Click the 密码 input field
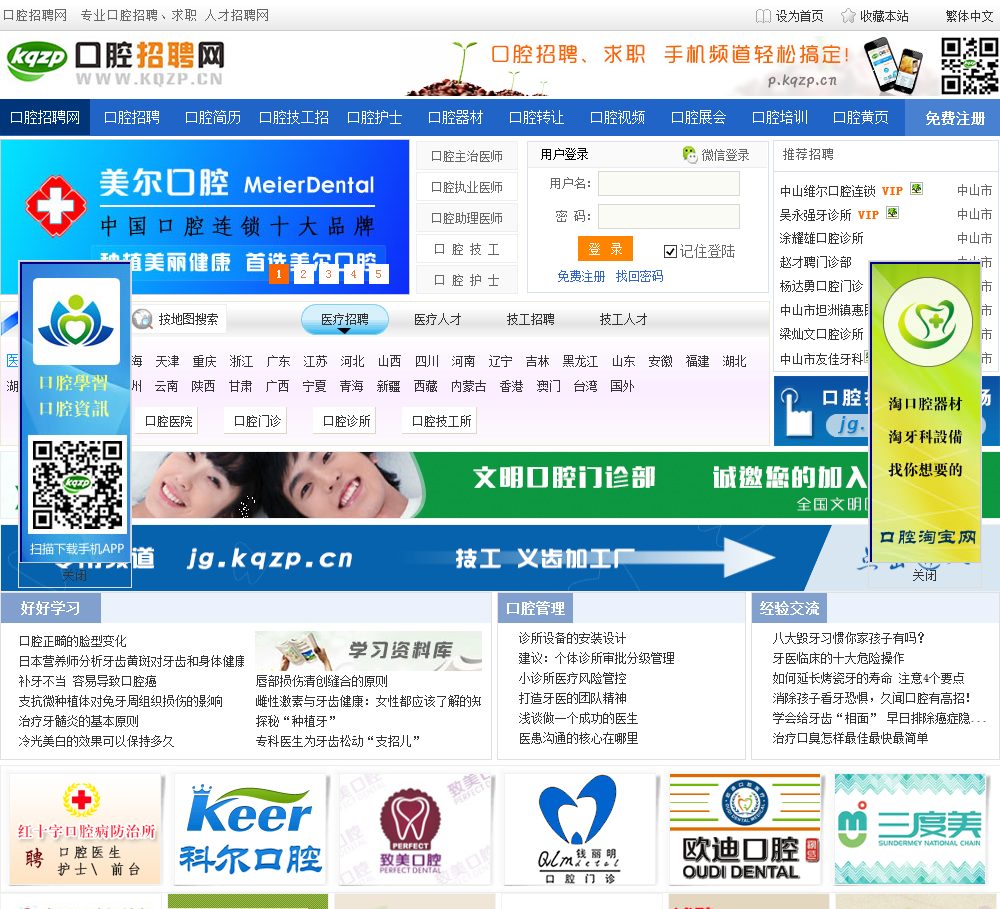 (x=668, y=216)
